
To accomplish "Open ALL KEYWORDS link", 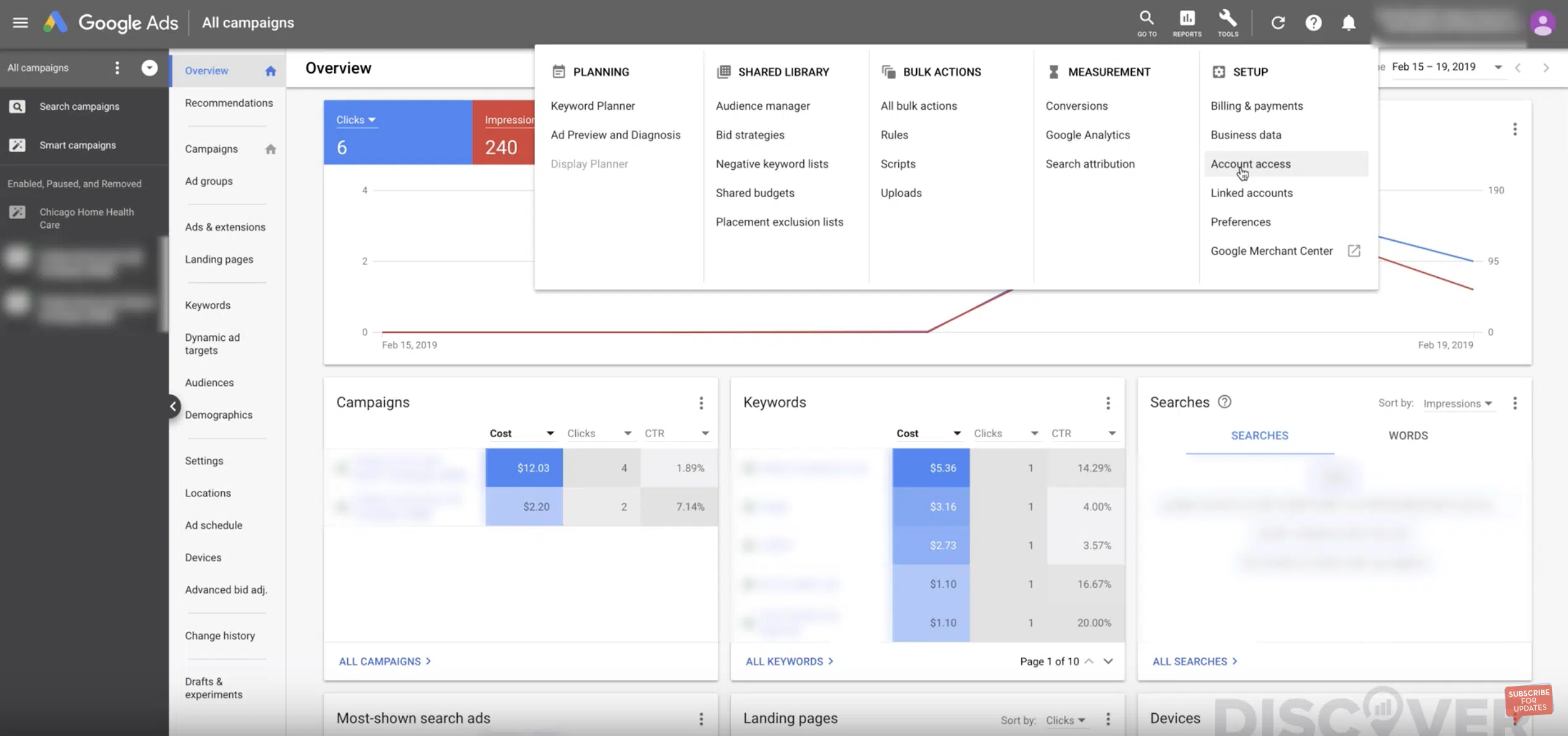I will (x=789, y=661).
